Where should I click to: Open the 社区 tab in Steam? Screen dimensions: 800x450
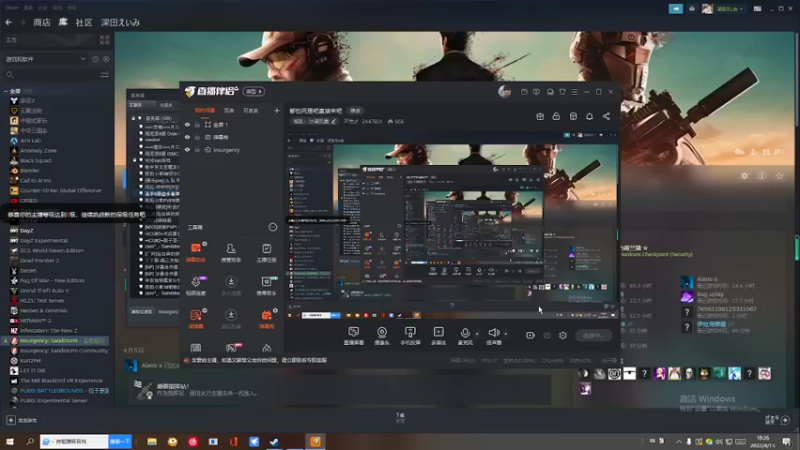pyautogui.click(x=84, y=22)
